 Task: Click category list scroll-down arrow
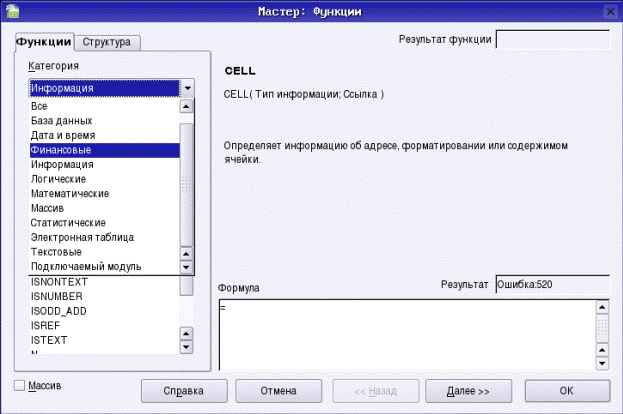[186, 267]
